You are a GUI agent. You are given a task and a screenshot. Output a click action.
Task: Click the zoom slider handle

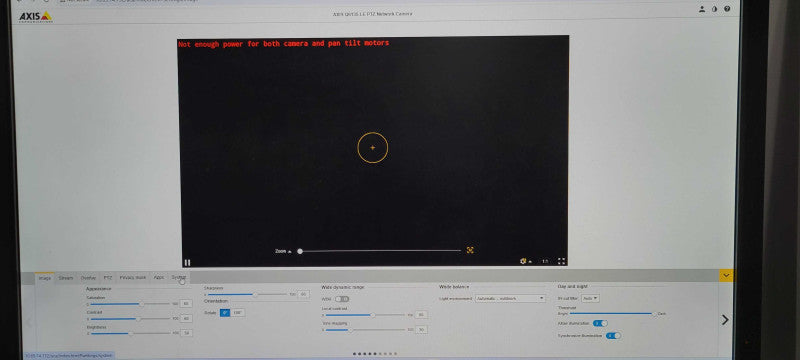[x=300, y=251]
